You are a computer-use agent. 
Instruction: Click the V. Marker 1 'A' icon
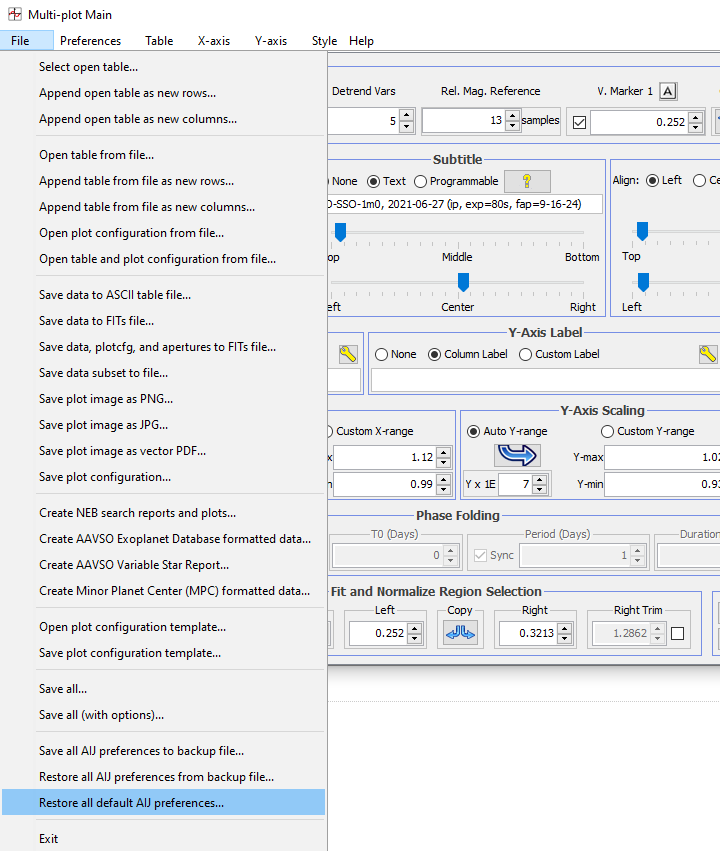click(x=668, y=91)
